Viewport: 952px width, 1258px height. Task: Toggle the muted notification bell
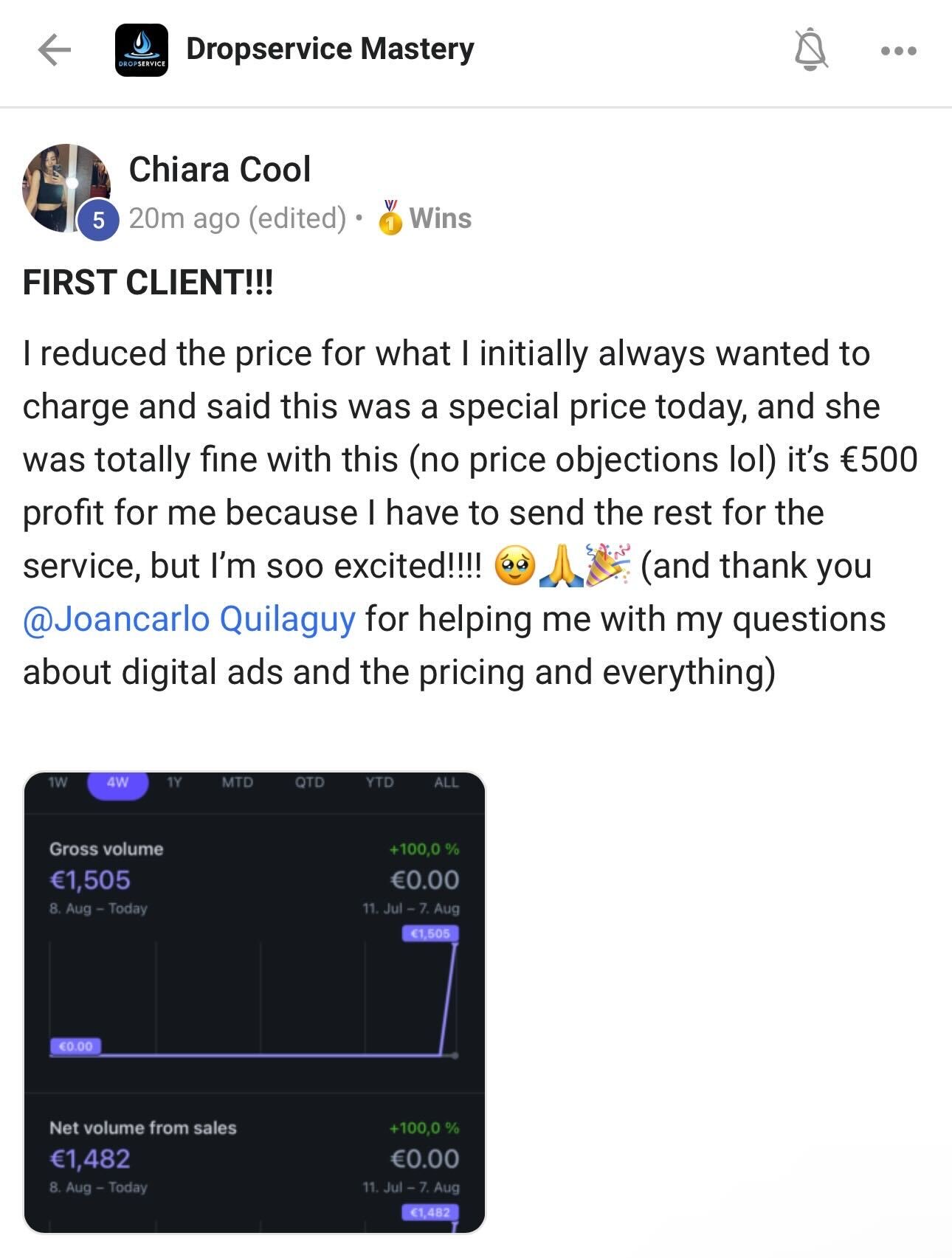[x=810, y=50]
